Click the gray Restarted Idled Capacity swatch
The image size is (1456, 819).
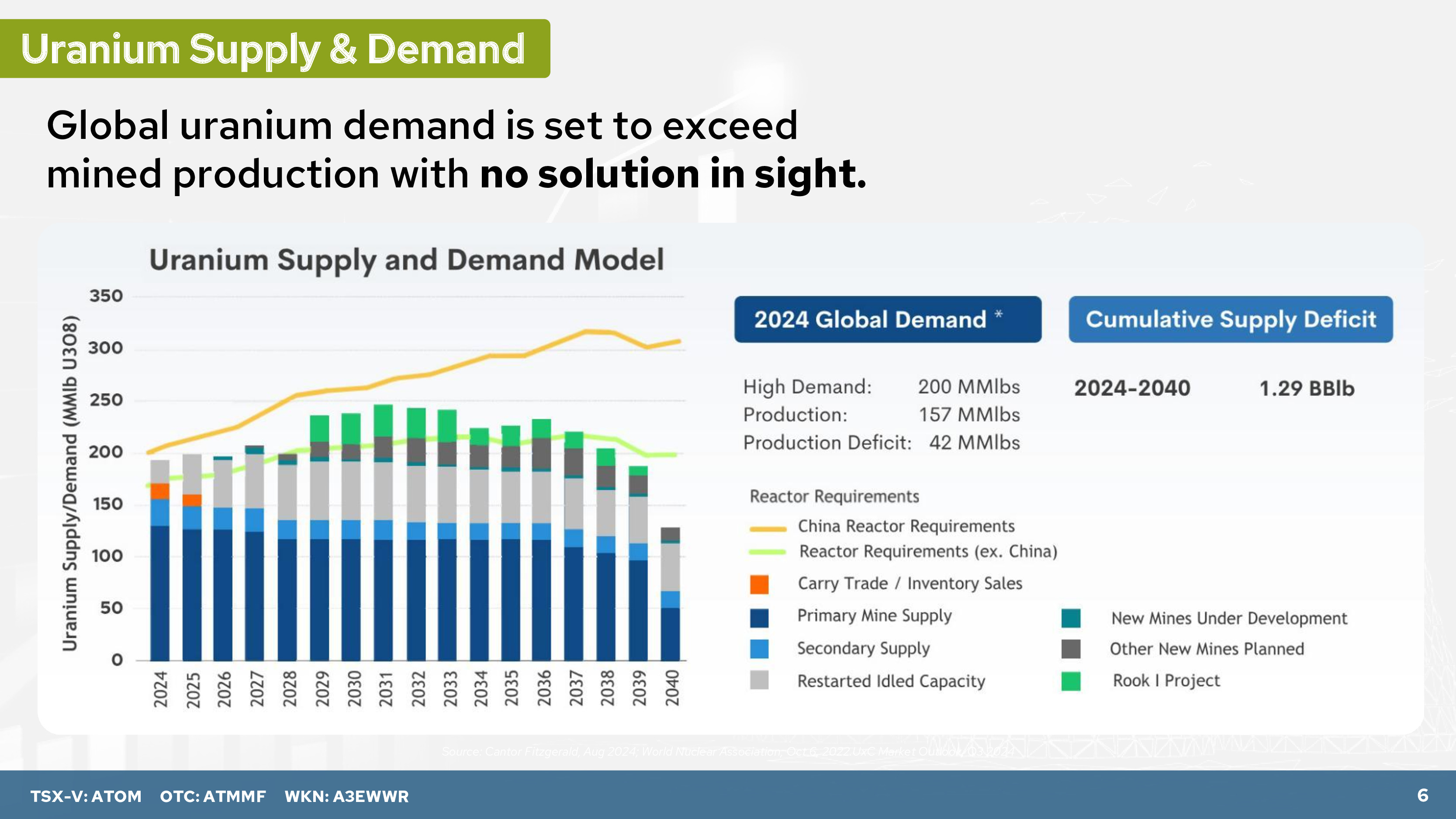(x=759, y=680)
